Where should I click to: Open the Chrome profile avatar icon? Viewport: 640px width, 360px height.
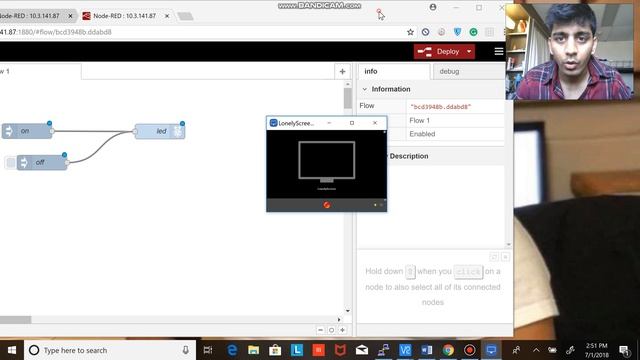click(x=433, y=7)
